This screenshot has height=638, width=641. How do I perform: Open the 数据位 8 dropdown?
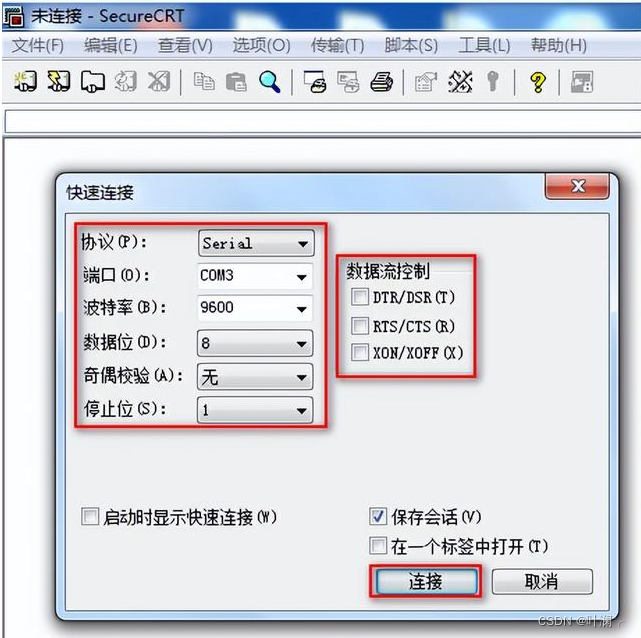(x=255, y=343)
